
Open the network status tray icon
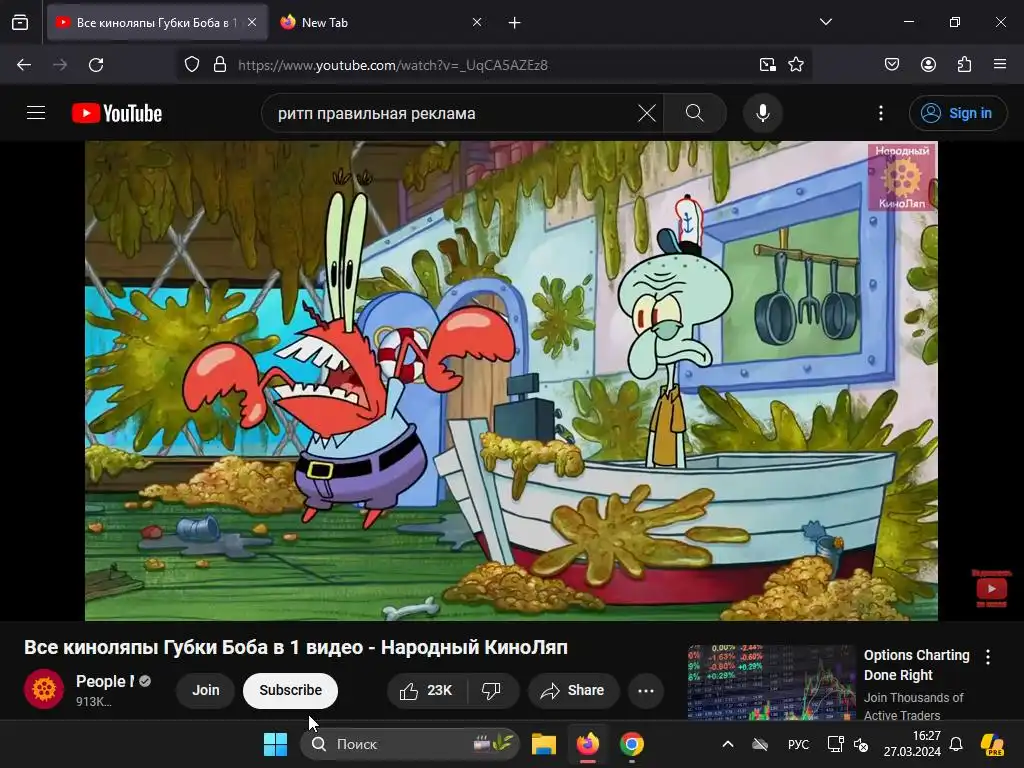pyautogui.click(x=835, y=744)
